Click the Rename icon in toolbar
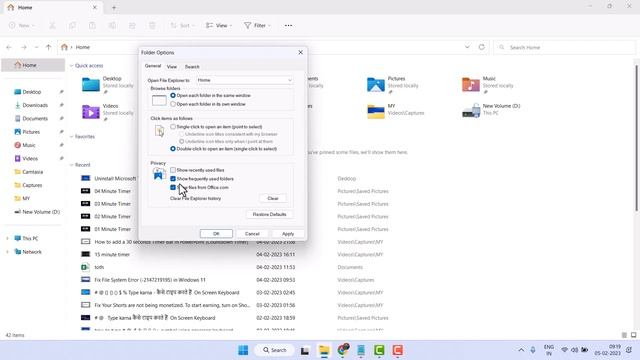The height and width of the screenshot is (360, 640). click(112, 25)
